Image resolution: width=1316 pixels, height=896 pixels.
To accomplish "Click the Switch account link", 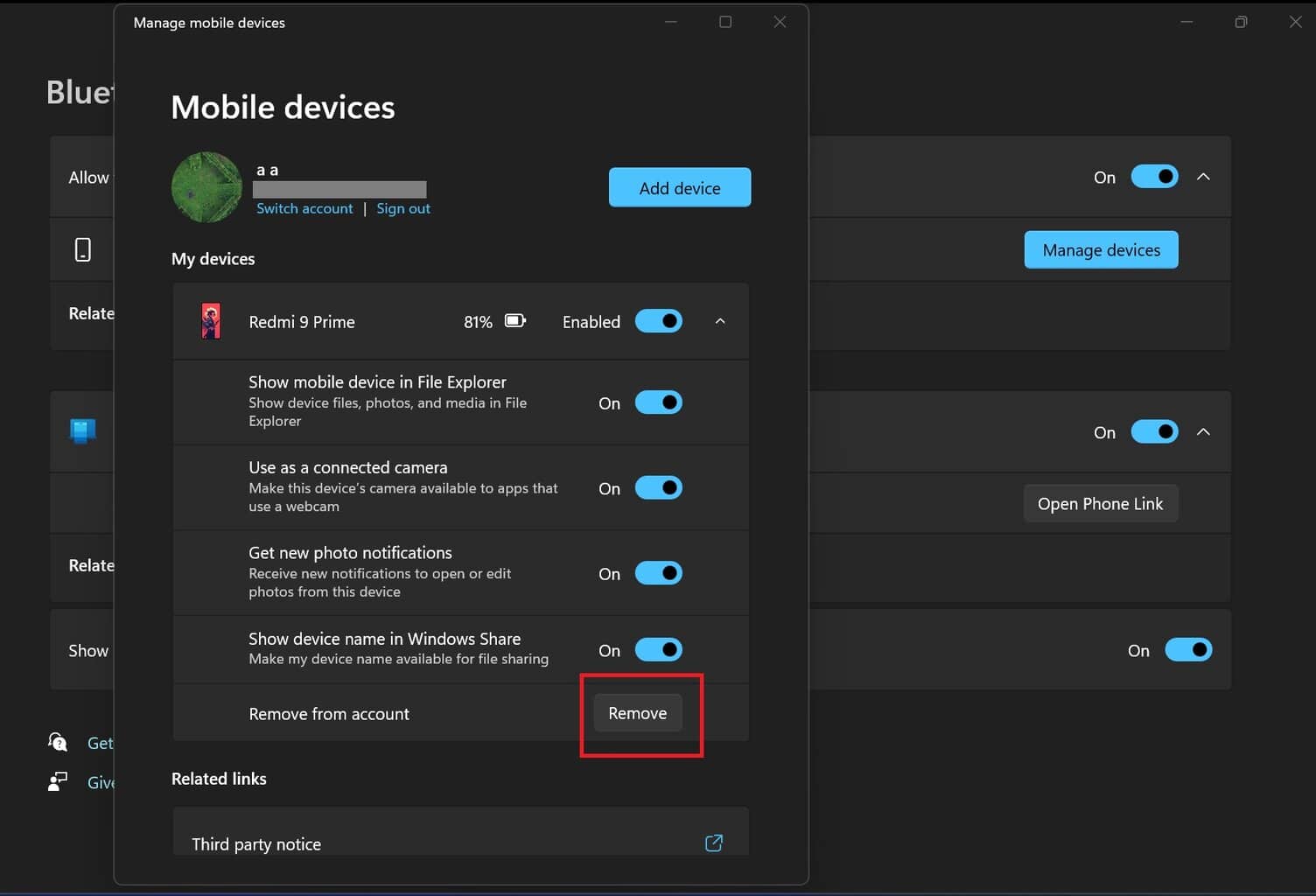I will click(304, 208).
